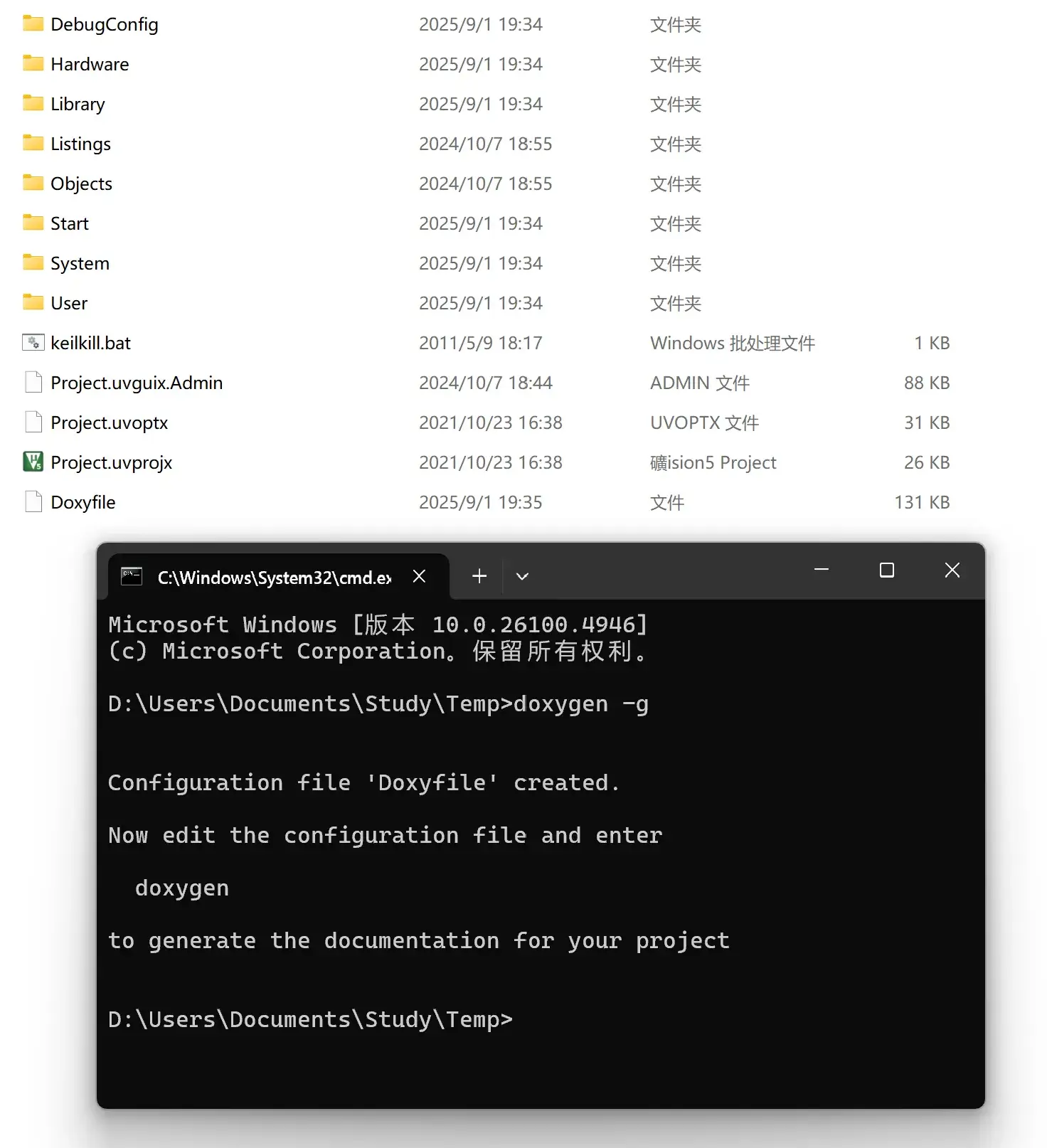Viewport: 1047px width, 1148px height.
Task: Select the Start folder name
Action: pos(70,223)
